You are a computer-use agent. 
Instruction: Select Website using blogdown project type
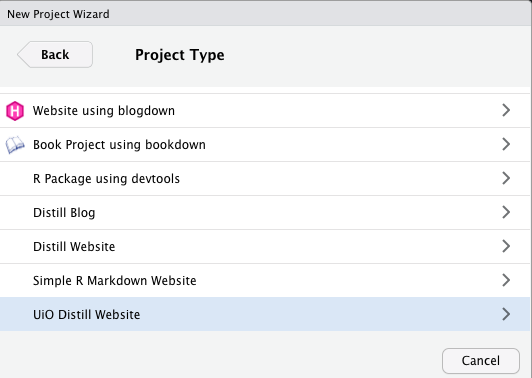(x=265, y=111)
